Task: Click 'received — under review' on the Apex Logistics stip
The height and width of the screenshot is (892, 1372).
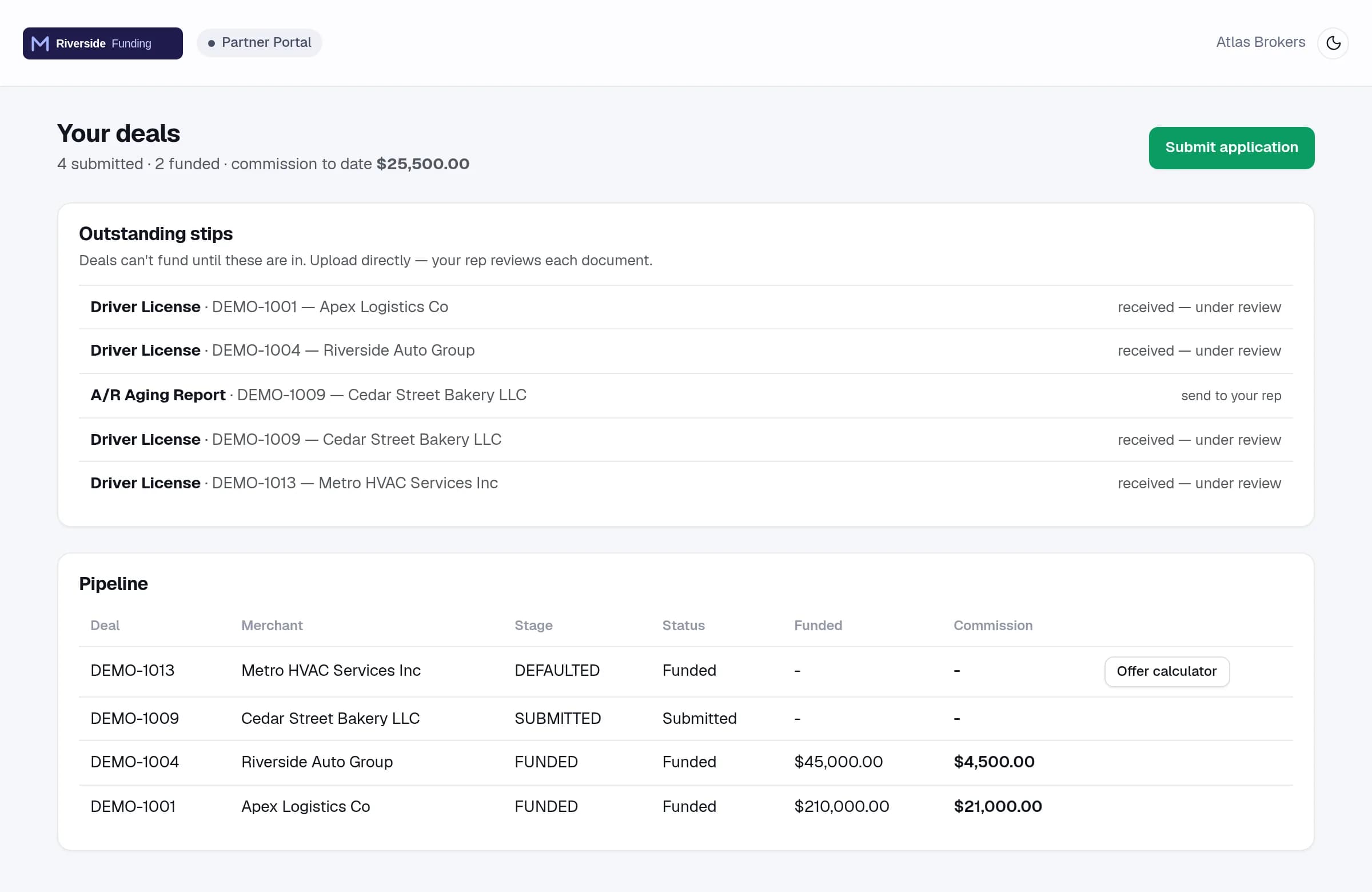Action: [x=1199, y=307]
